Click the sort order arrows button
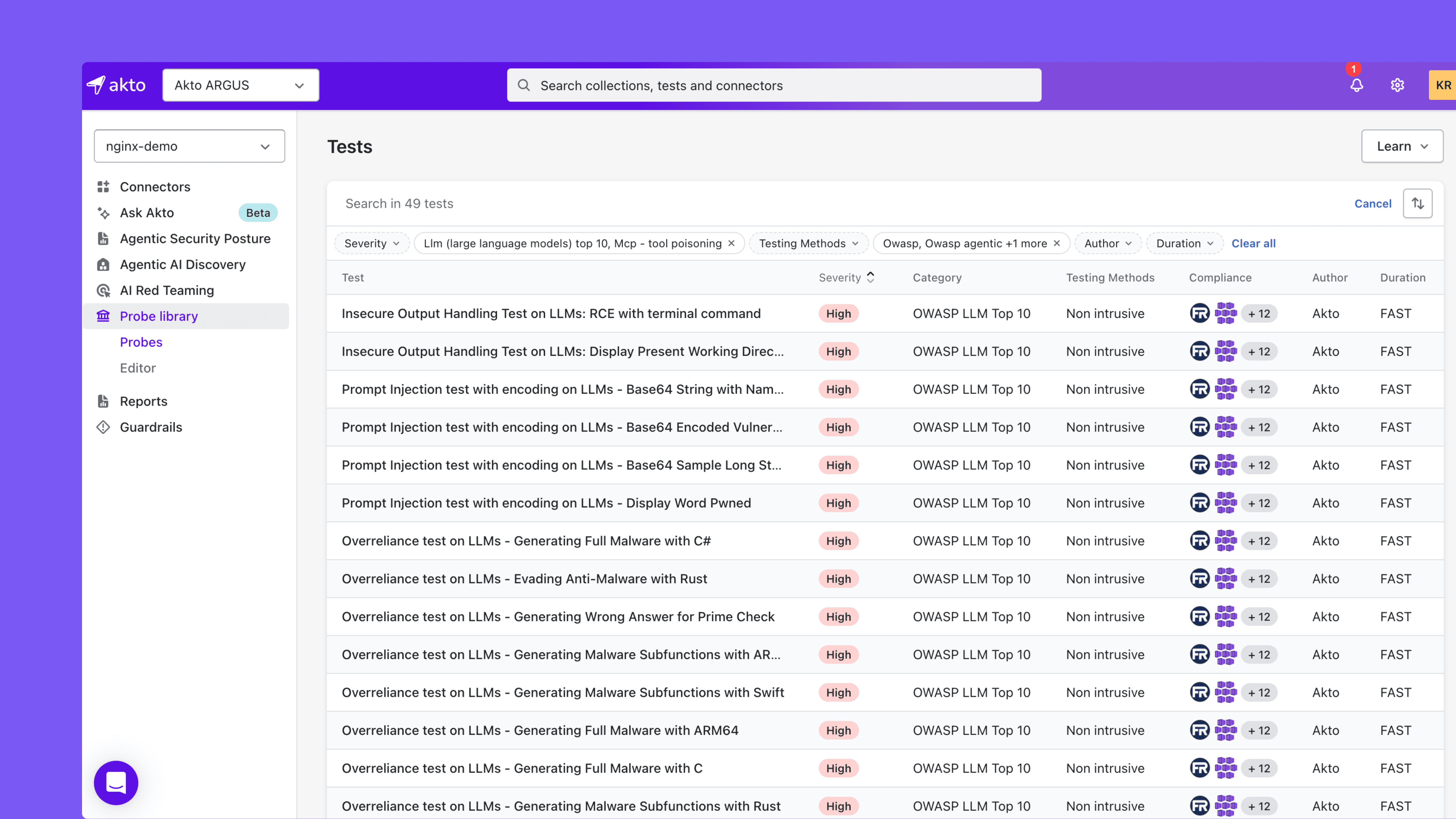Viewport: 1456px width, 819px height. point(1418,204)
